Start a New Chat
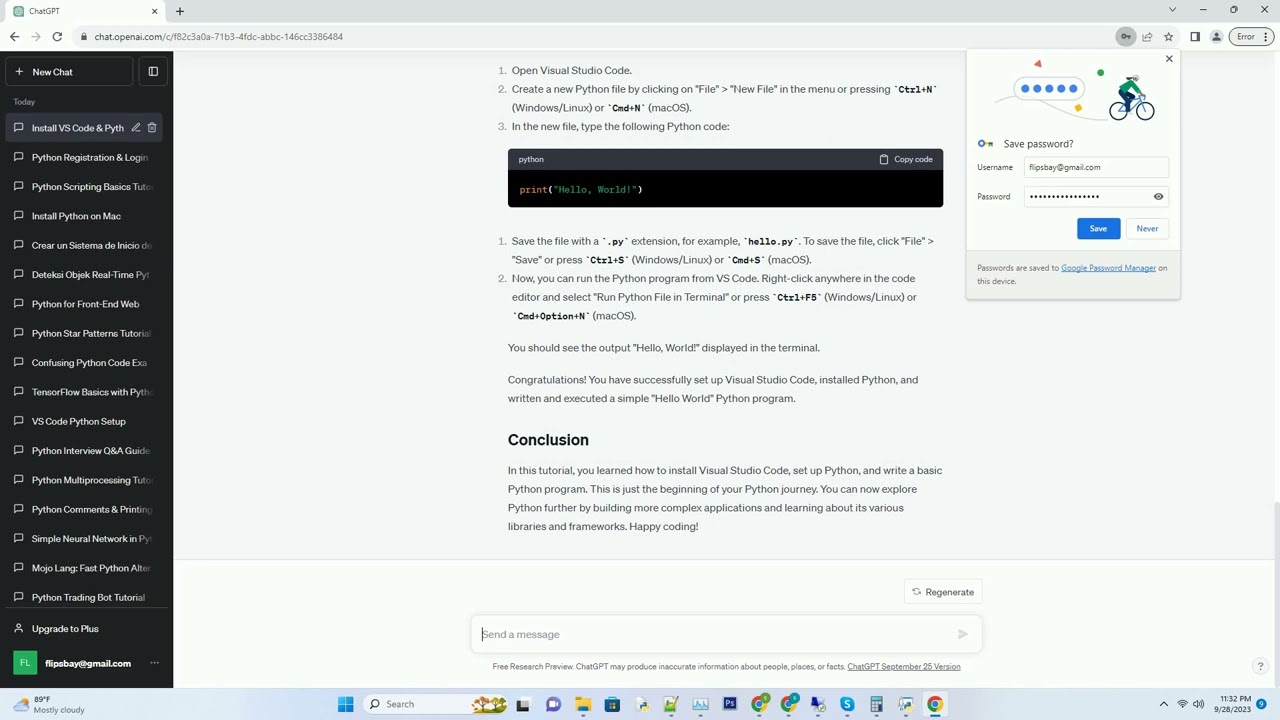 point(69,72)
